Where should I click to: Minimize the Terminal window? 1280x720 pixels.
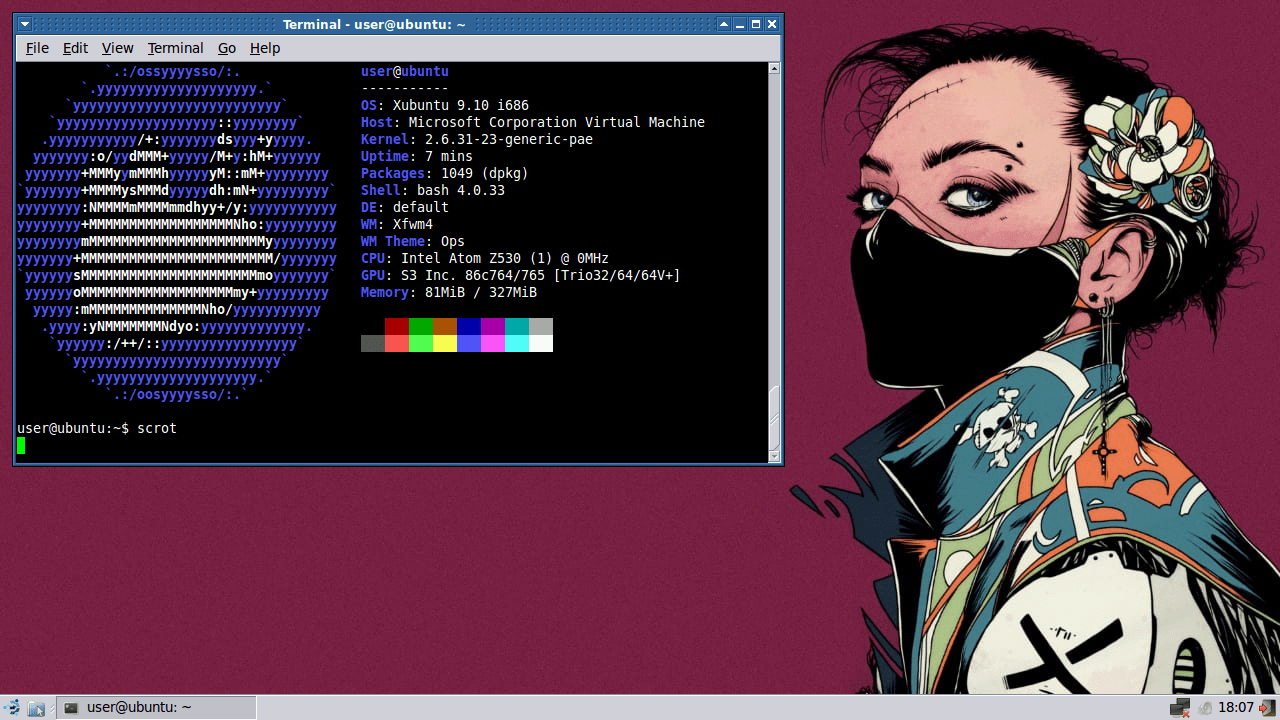[740, 24]
